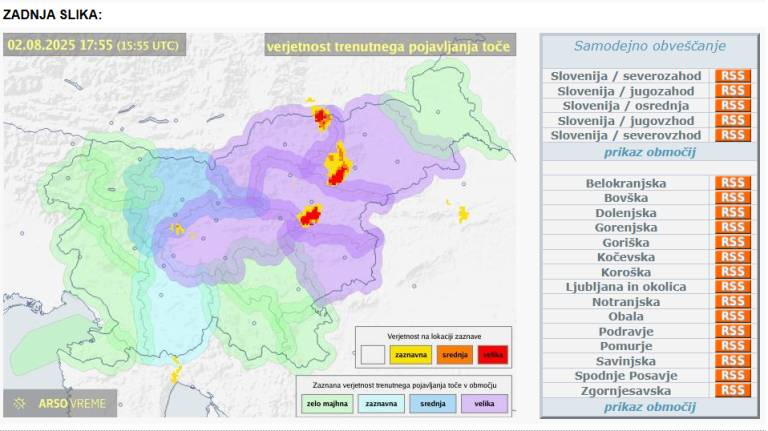Click the green 'zelo majhna' legend box

click(326, 404)
